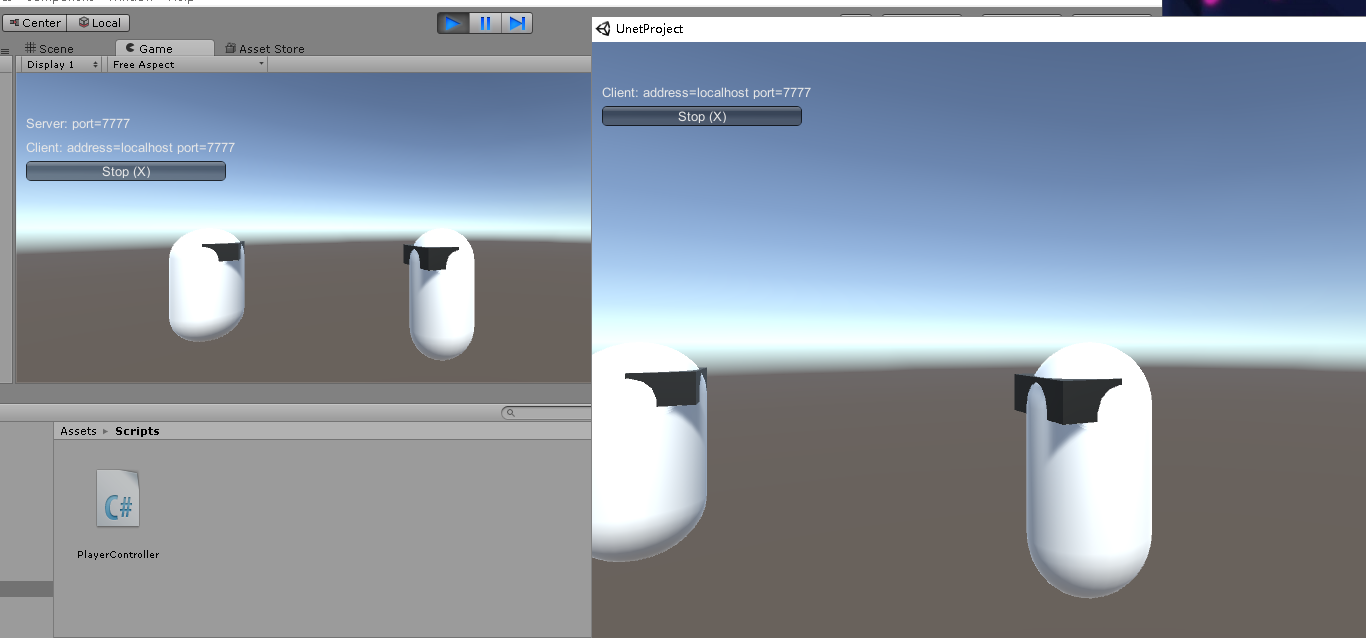Click client address label in editor Game view
The image size is (1366, 638).
click(130, 147)
